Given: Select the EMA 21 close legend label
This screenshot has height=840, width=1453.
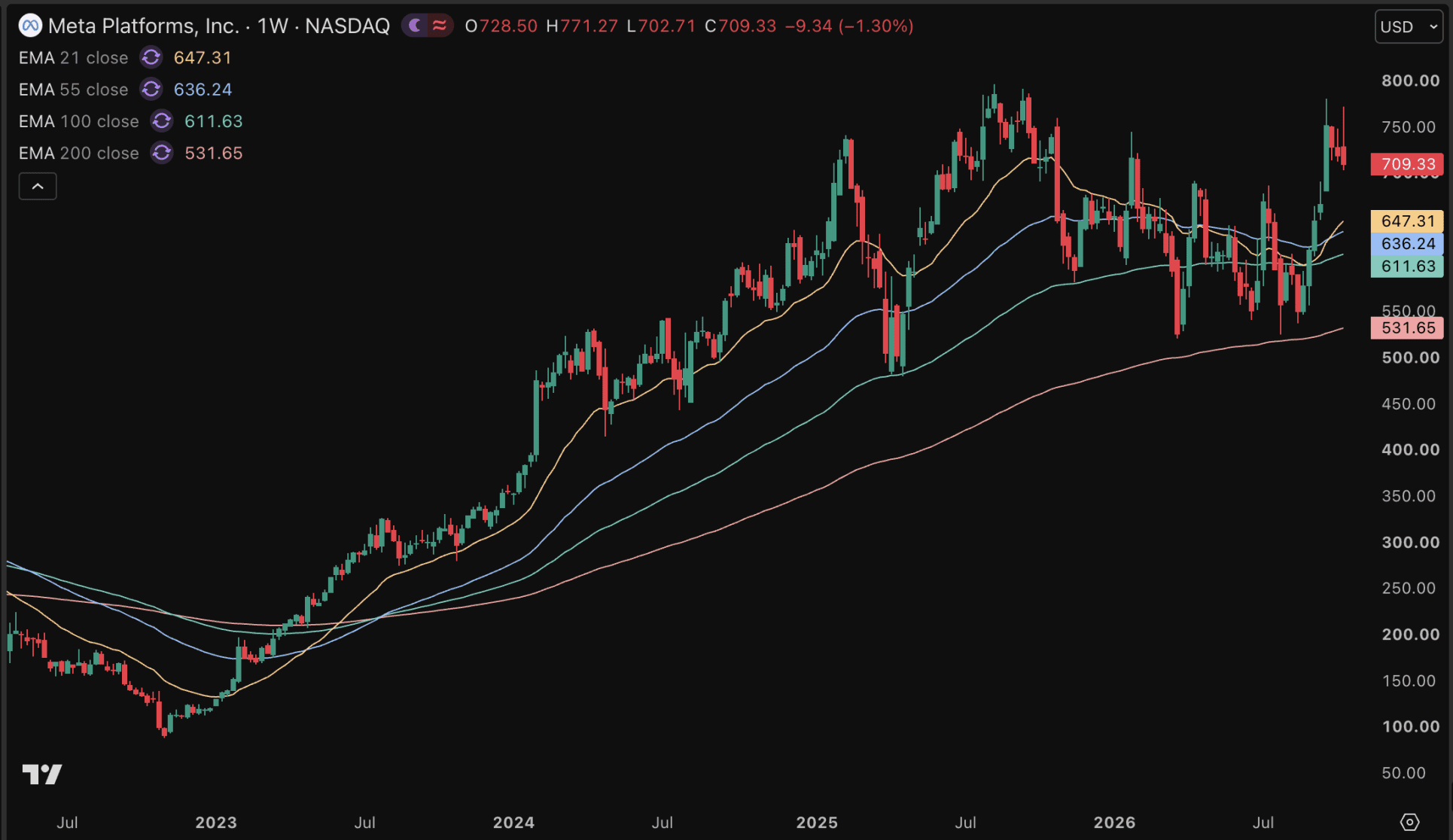Looking at the screenshot, I should click(x=73, y=58).
